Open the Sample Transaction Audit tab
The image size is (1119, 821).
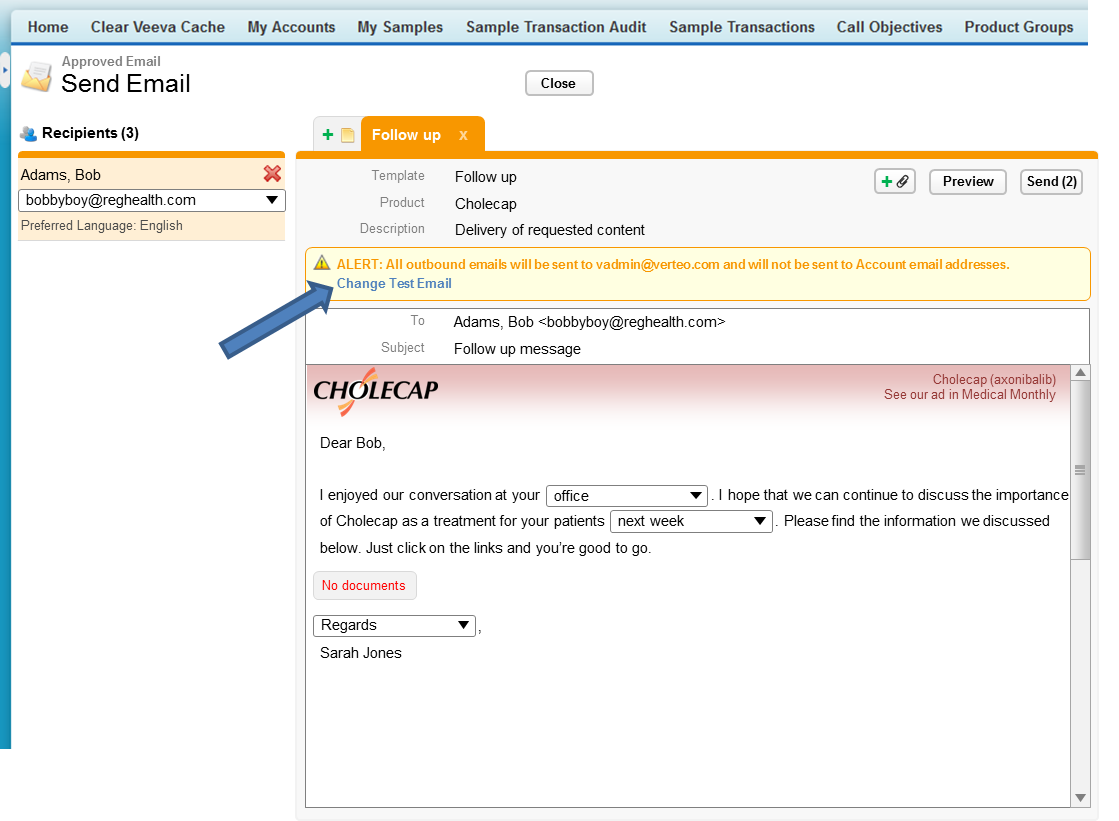coord(556,27)
